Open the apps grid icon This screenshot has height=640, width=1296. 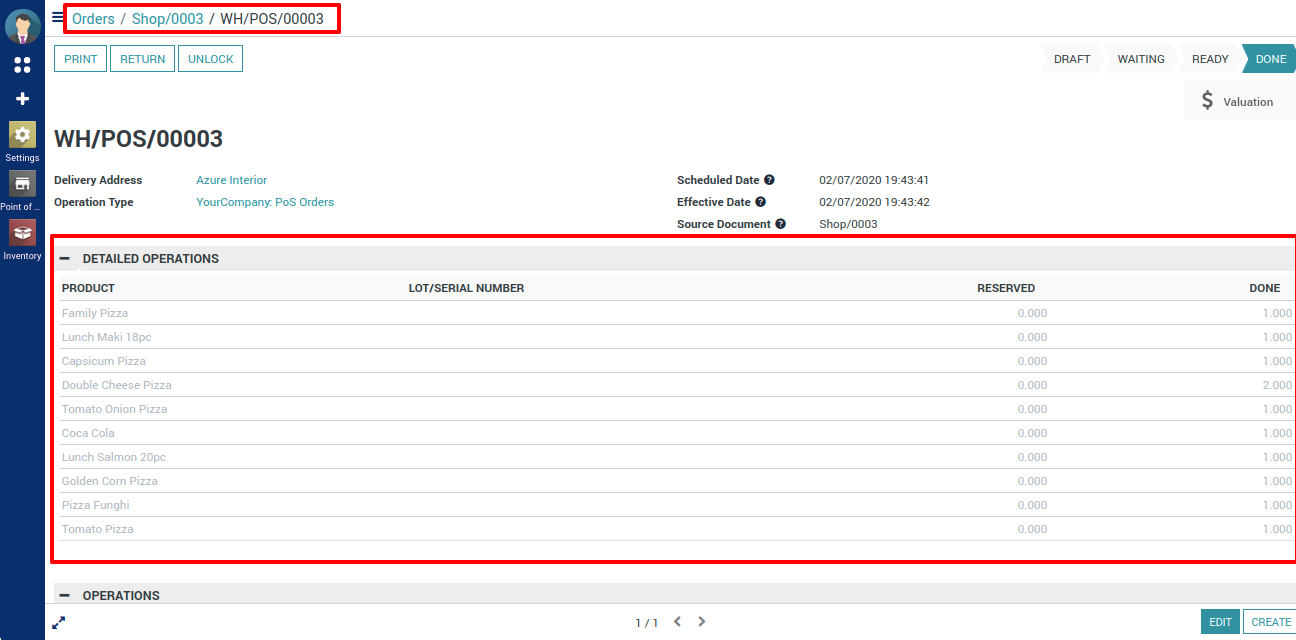[x=22, y=65]
